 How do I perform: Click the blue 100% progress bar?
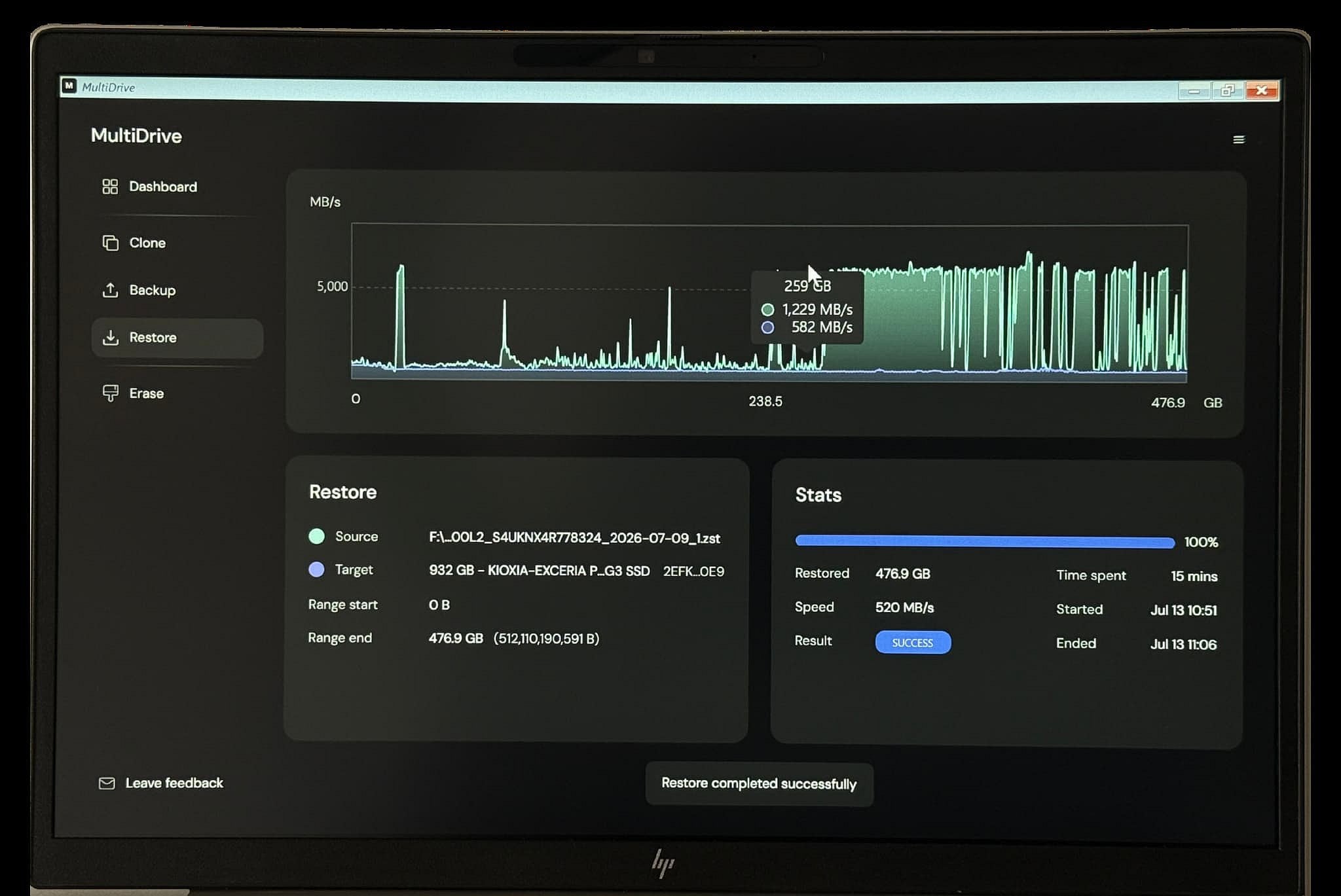(x=985, y=541)
